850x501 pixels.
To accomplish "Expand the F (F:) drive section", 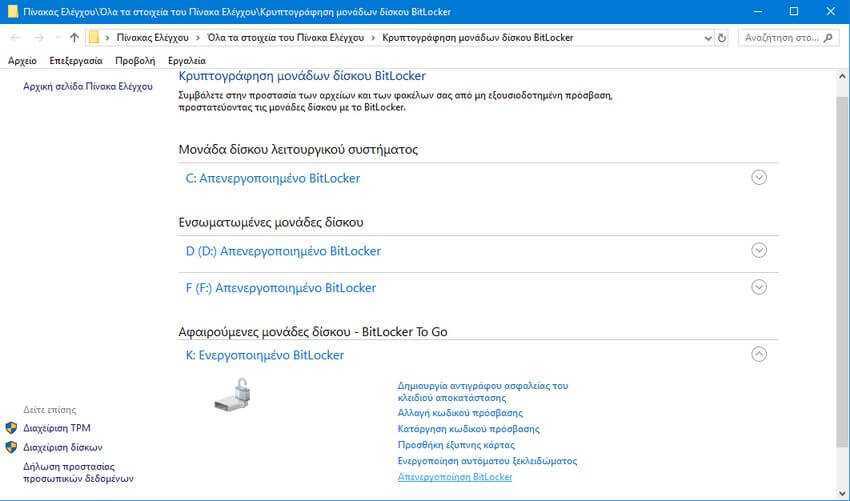I will coord(759,287).
